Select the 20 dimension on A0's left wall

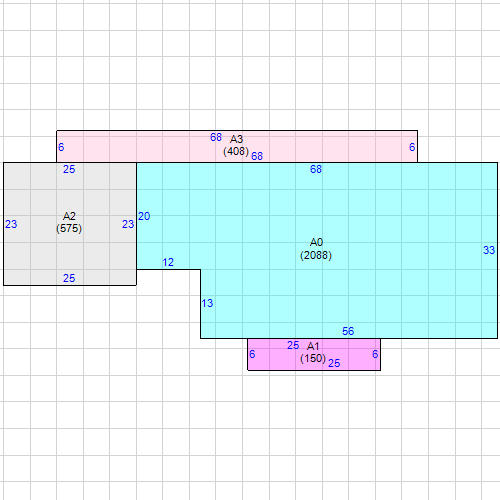(x=144, y=216)
